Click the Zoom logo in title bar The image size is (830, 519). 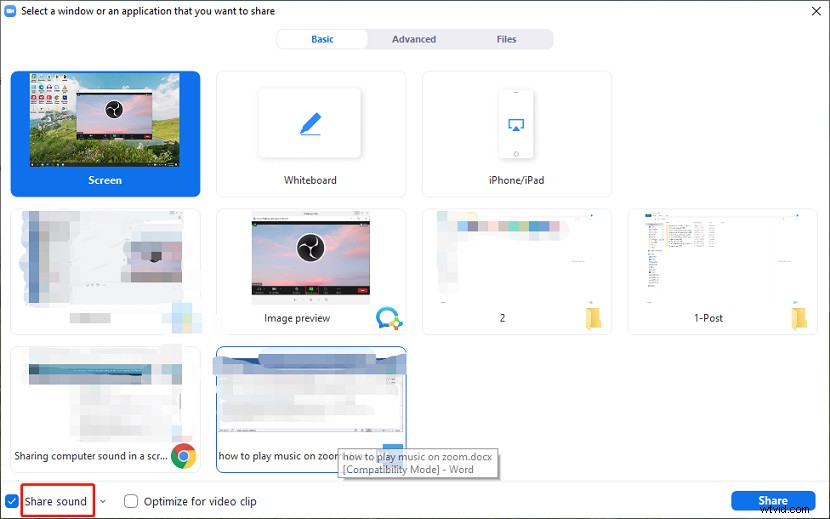coord(10,11)
